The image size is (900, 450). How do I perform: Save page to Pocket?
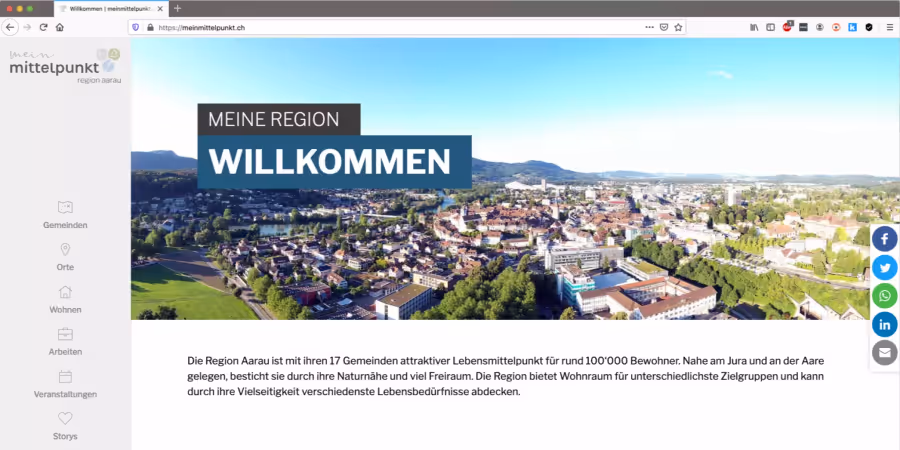(664, 27)
